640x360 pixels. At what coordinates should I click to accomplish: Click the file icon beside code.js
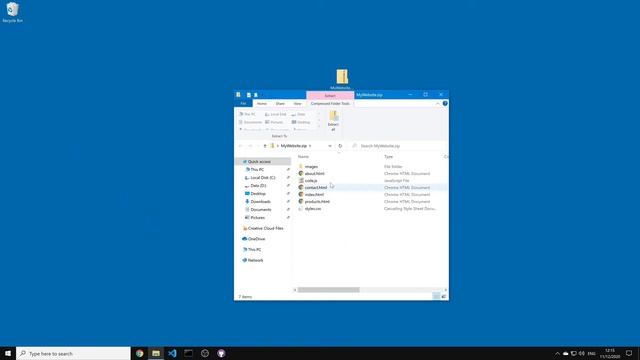(301, 180)
